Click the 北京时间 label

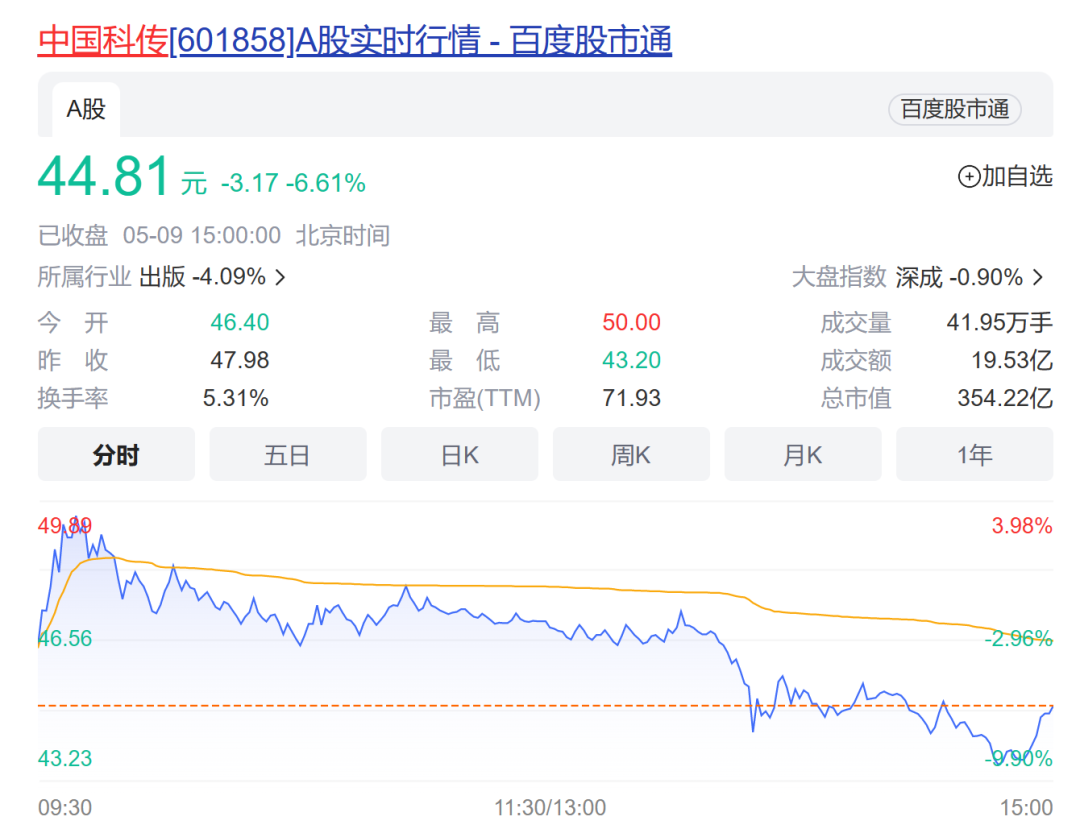(x=343, y=235)
